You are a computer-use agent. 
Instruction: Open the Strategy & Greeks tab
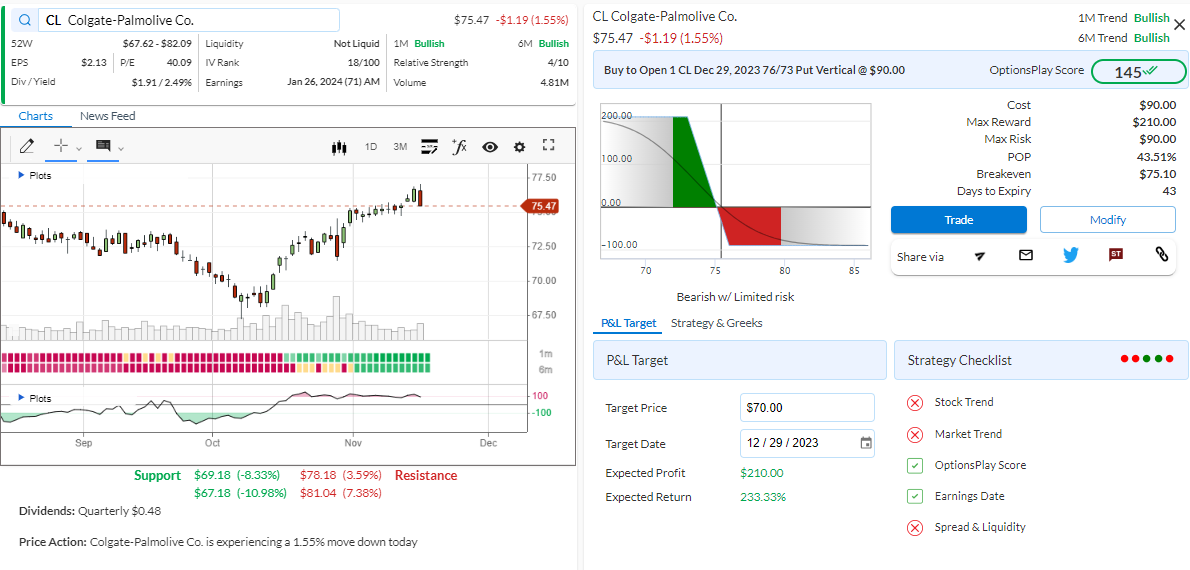[716, 323]
